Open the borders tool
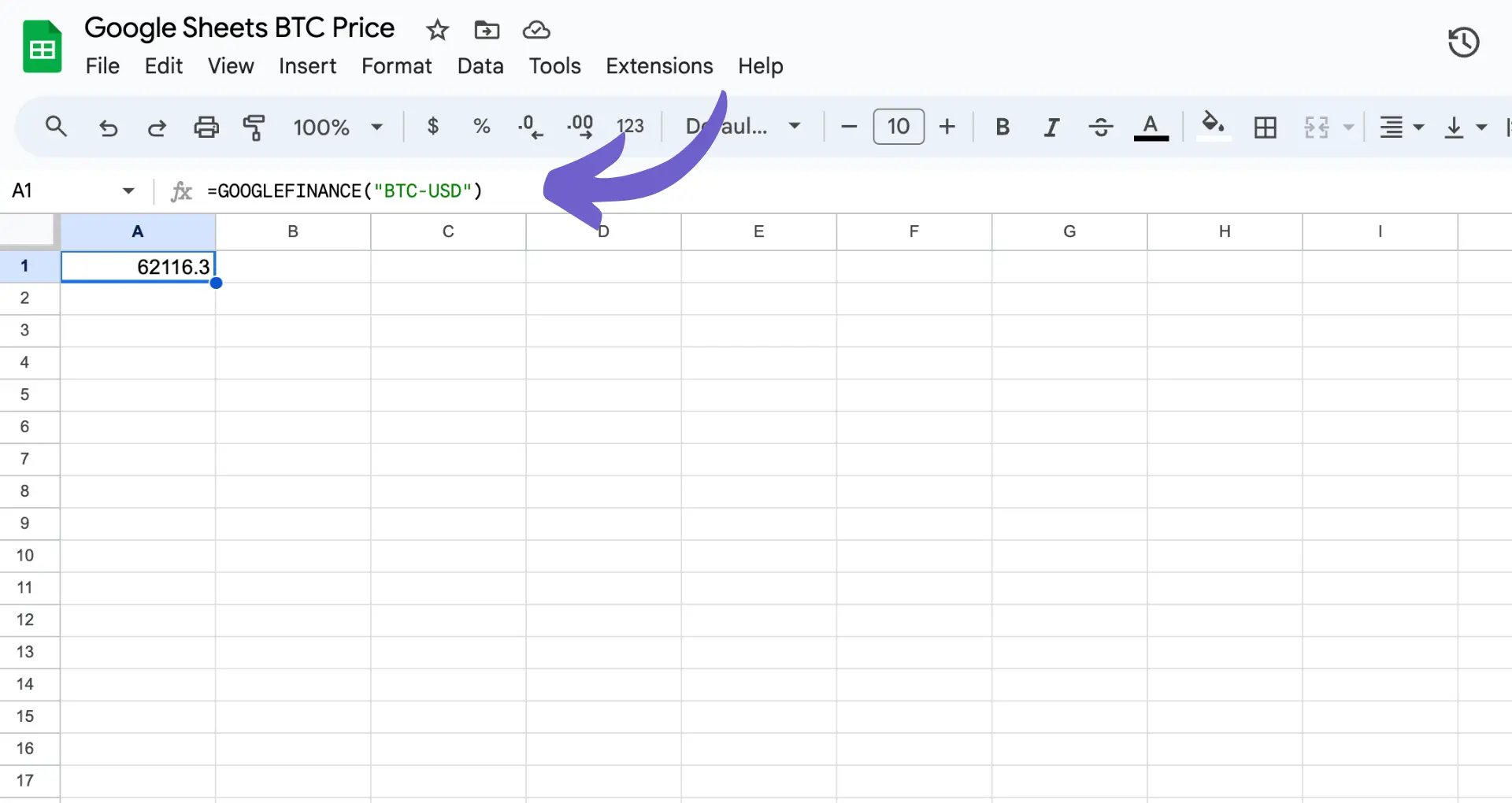This screenshot has height=803, width=1512. 1265,127
